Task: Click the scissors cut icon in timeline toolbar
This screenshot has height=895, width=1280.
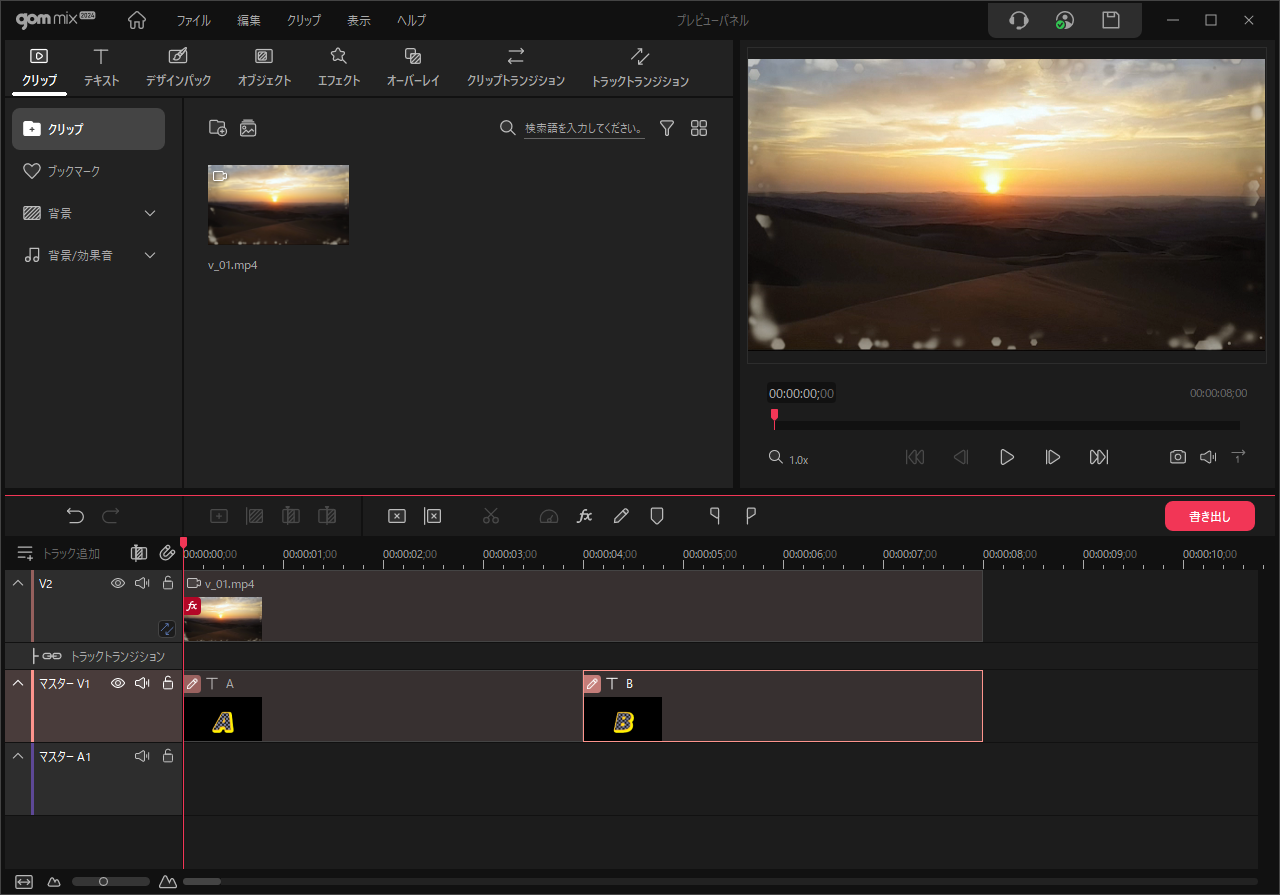Action: pyautogui.click(x=490, y=516)
